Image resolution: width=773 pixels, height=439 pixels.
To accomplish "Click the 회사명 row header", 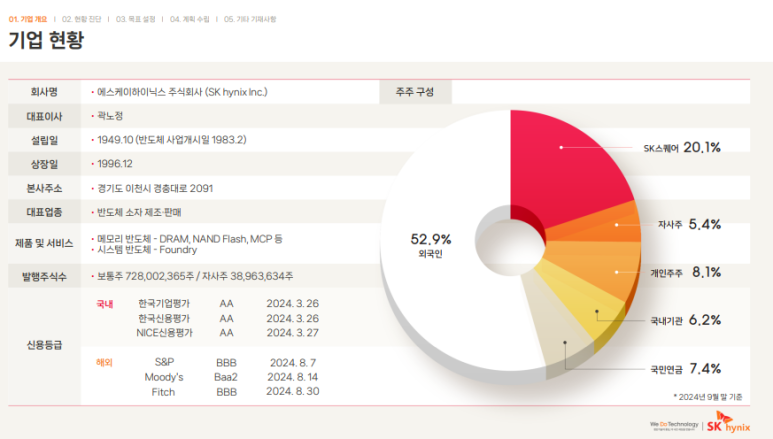I will click(44, 92).
